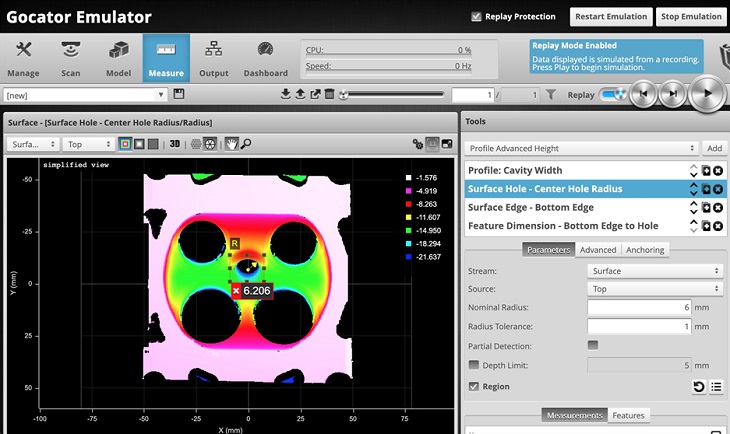The height and width of the screenshot is (434, 730).
Task: Toggle the Replay Protection checkbox
Action: (476, 17)
